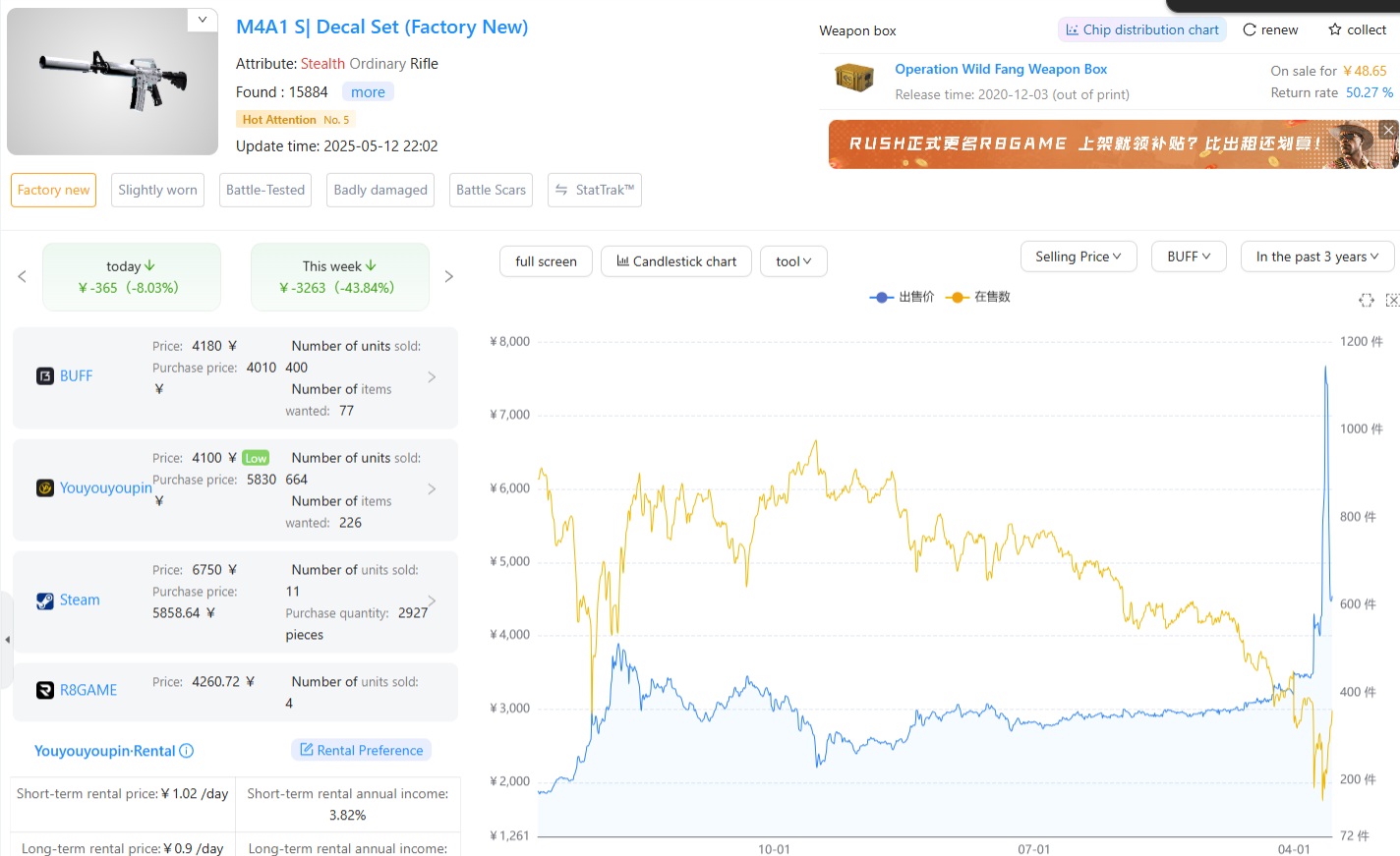Toggle the StatTrak variant option
Viewport: 1400px width, 856px height.
point(595,190)
